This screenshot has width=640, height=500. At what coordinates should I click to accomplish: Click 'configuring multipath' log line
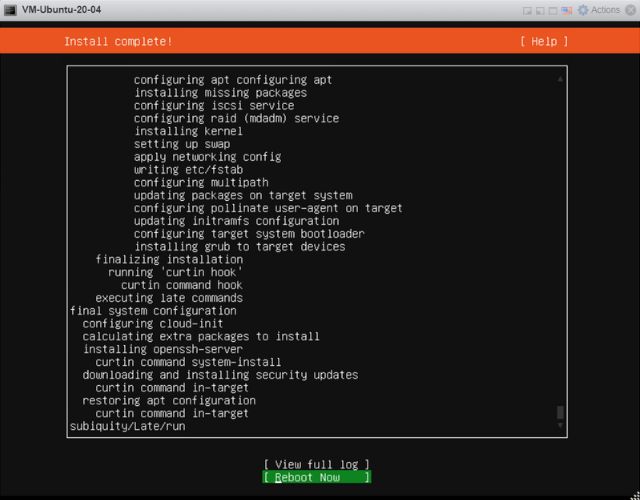[201, 182]
